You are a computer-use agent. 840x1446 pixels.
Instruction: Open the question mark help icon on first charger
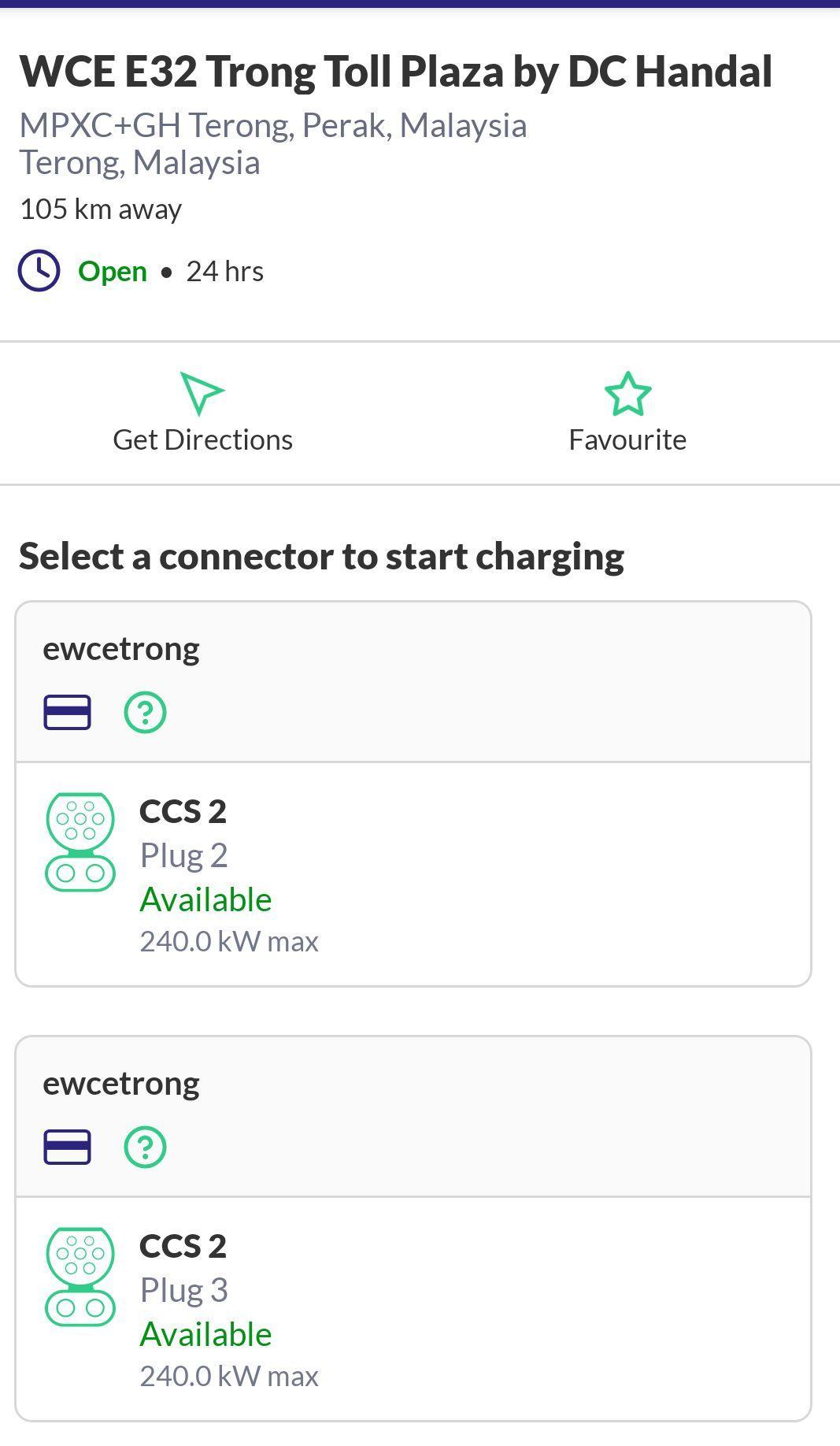tap(146, 714)
